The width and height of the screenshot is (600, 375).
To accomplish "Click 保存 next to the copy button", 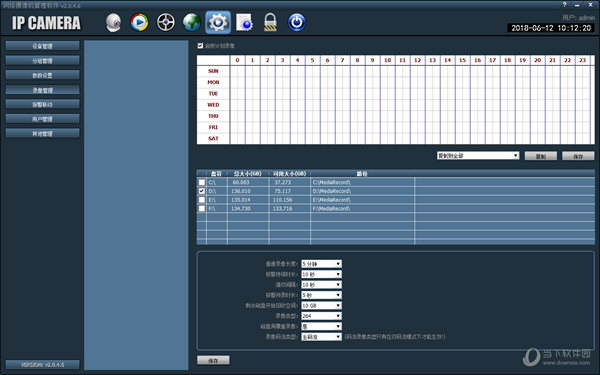I will pos(578,156).
